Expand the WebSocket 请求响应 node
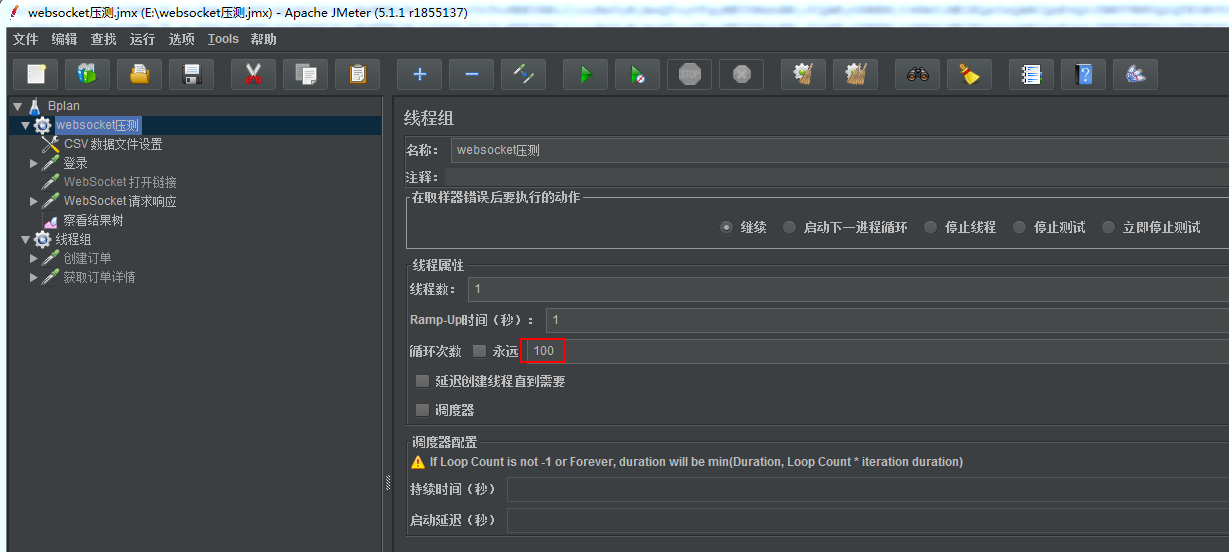1229x552 pixels. click(33, 201)
